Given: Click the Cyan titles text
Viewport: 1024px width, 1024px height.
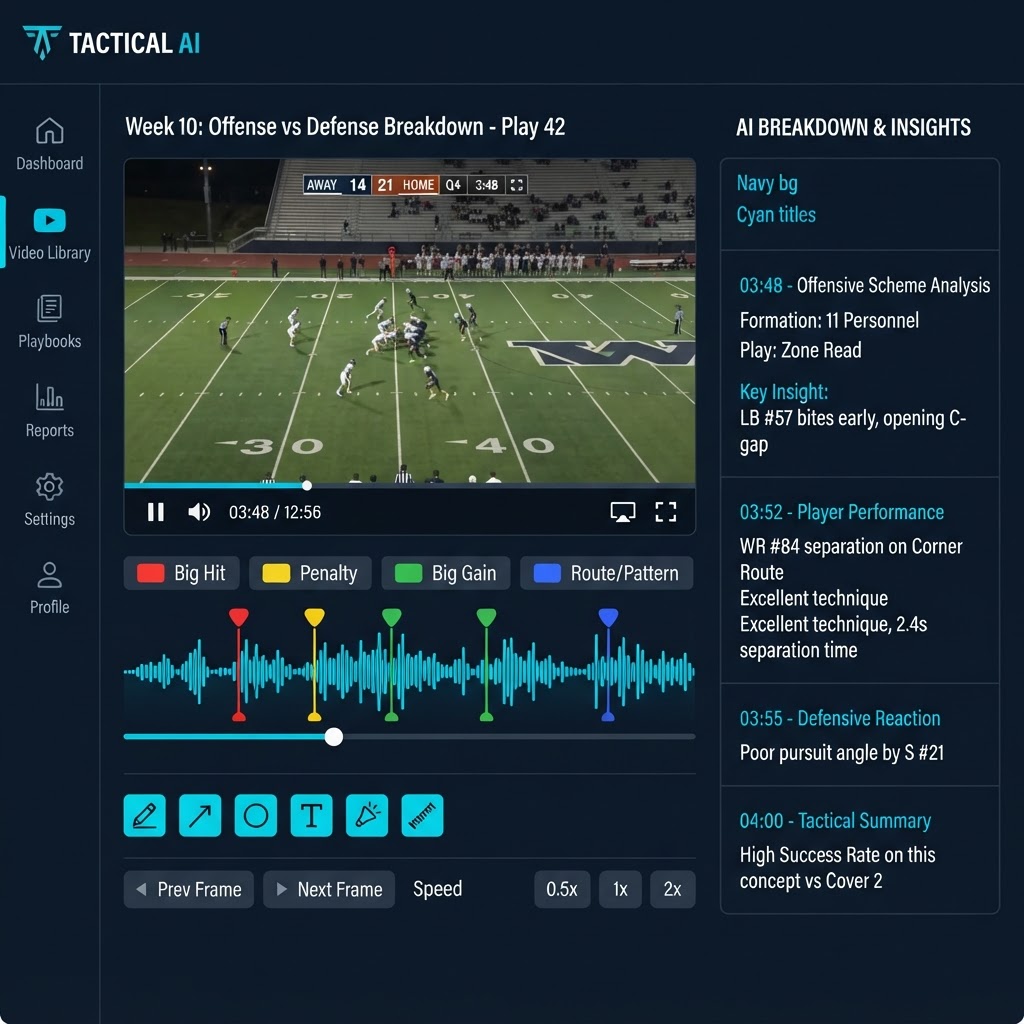Looking at the screenshot, I should 776,215.
